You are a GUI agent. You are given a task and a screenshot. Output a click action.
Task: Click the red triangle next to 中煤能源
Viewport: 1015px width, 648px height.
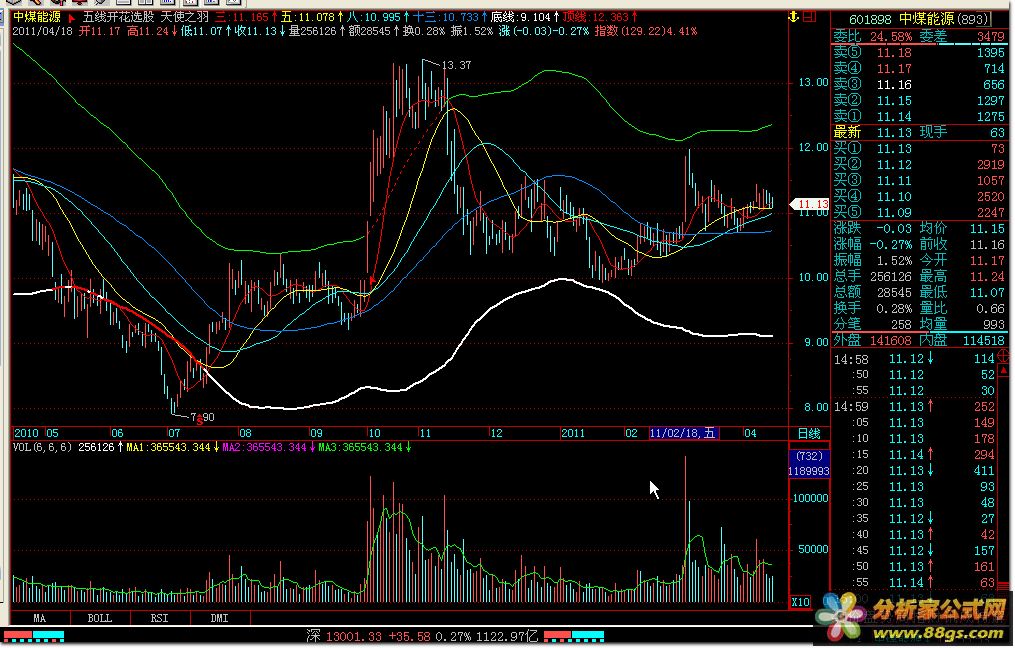coord(71,18)
